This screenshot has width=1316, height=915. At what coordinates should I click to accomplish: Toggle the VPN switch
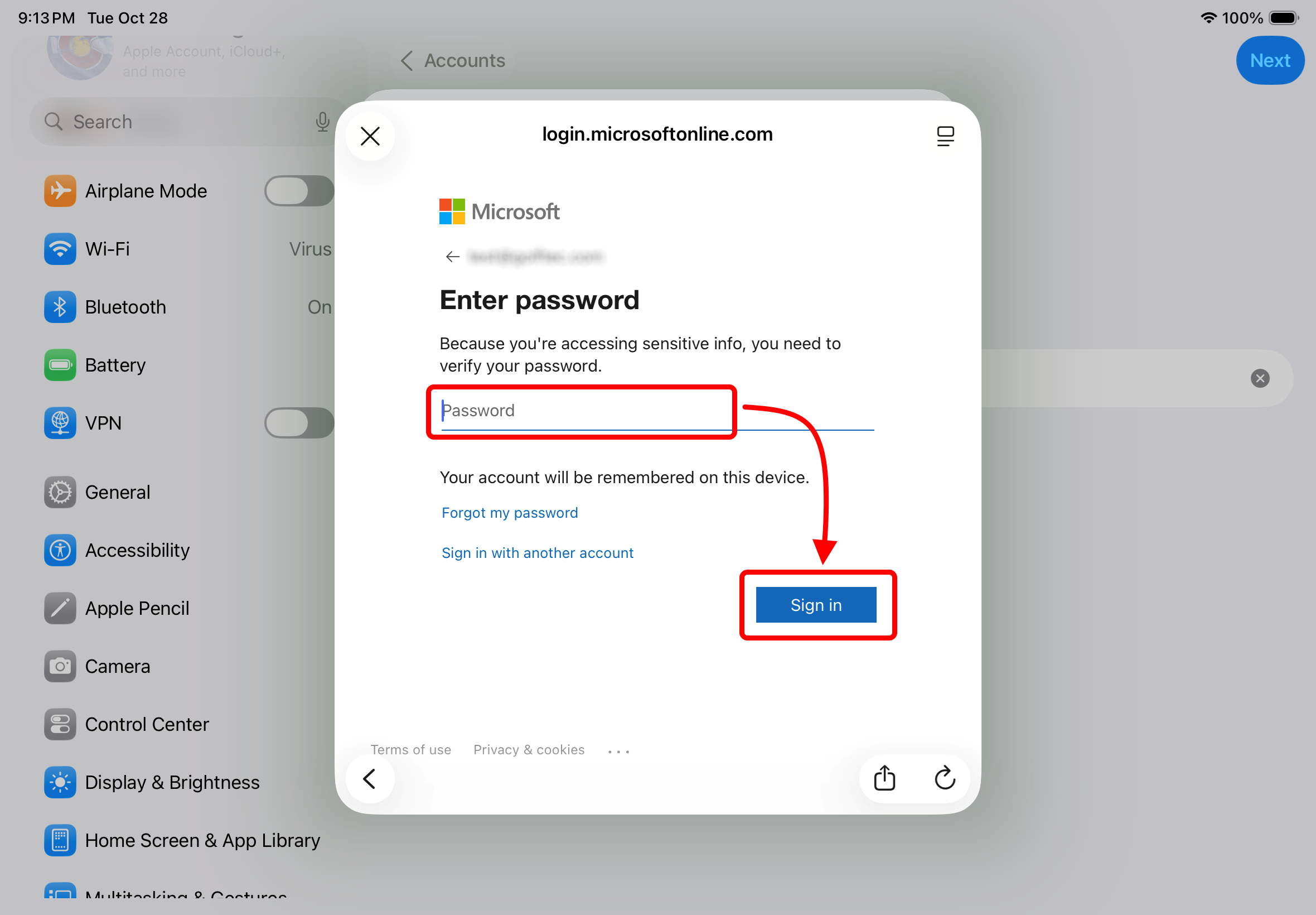click(x=298, y=423)
